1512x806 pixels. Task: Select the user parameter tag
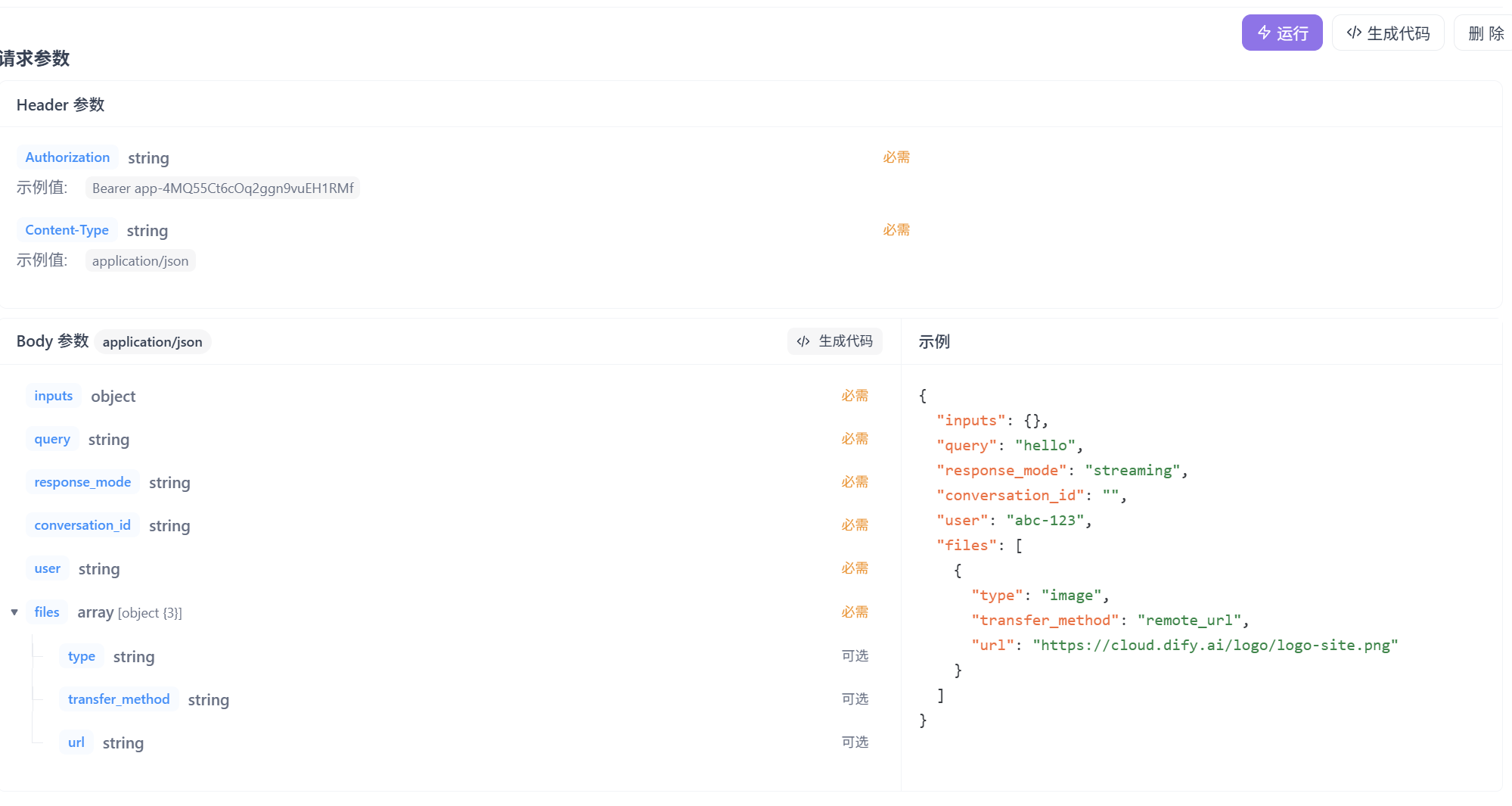(x=48, y=568)
